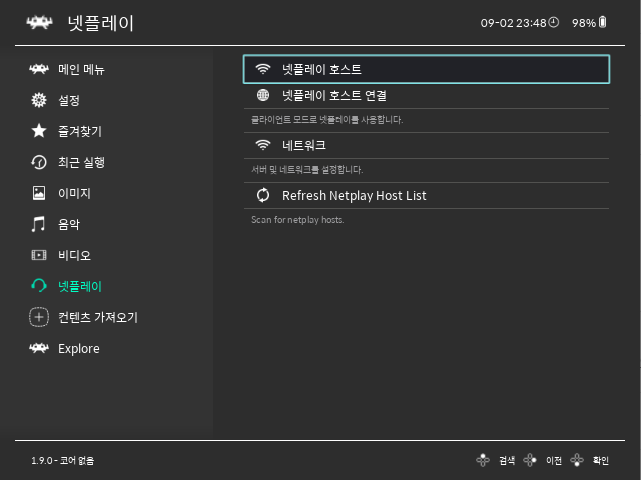This screenshot has height=480, width=641.
Task: Click the 이전 label in footer
Action: tap(554, 460)
